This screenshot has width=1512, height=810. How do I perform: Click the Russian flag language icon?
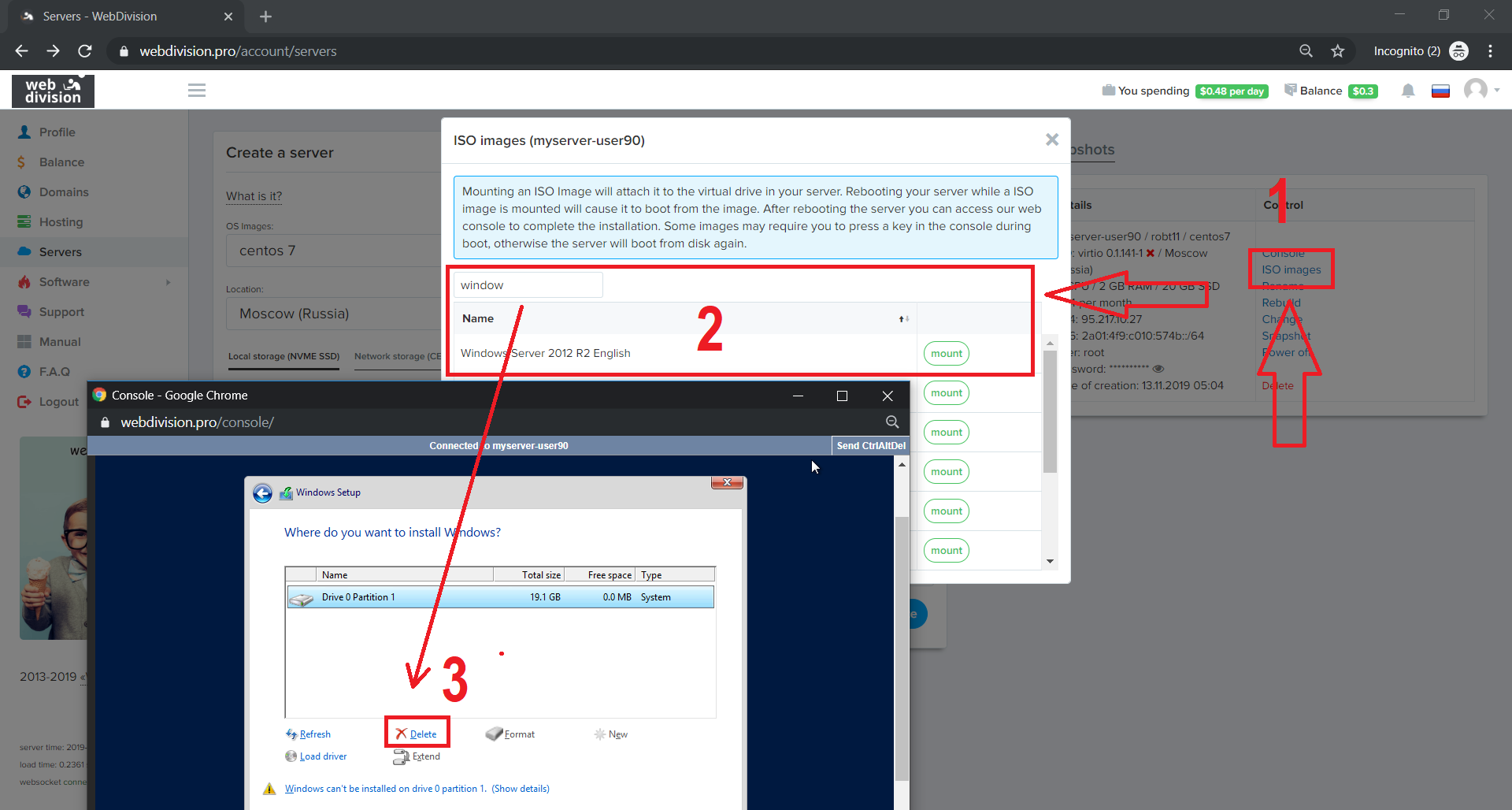(1440, 91)
